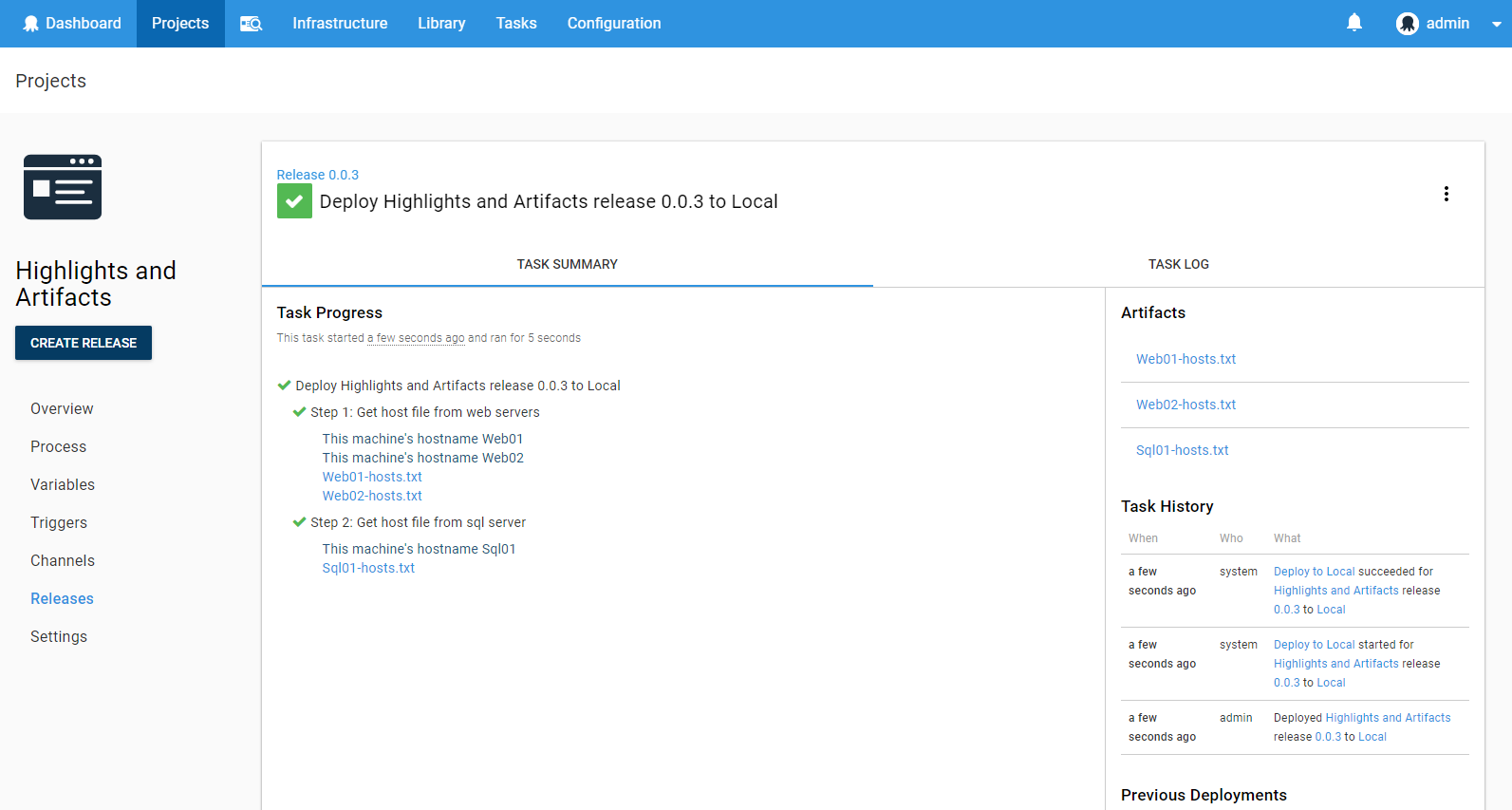
Task: Open Sql01-hosts.txt link under Step 2
Action: click(x=368, y=568)
